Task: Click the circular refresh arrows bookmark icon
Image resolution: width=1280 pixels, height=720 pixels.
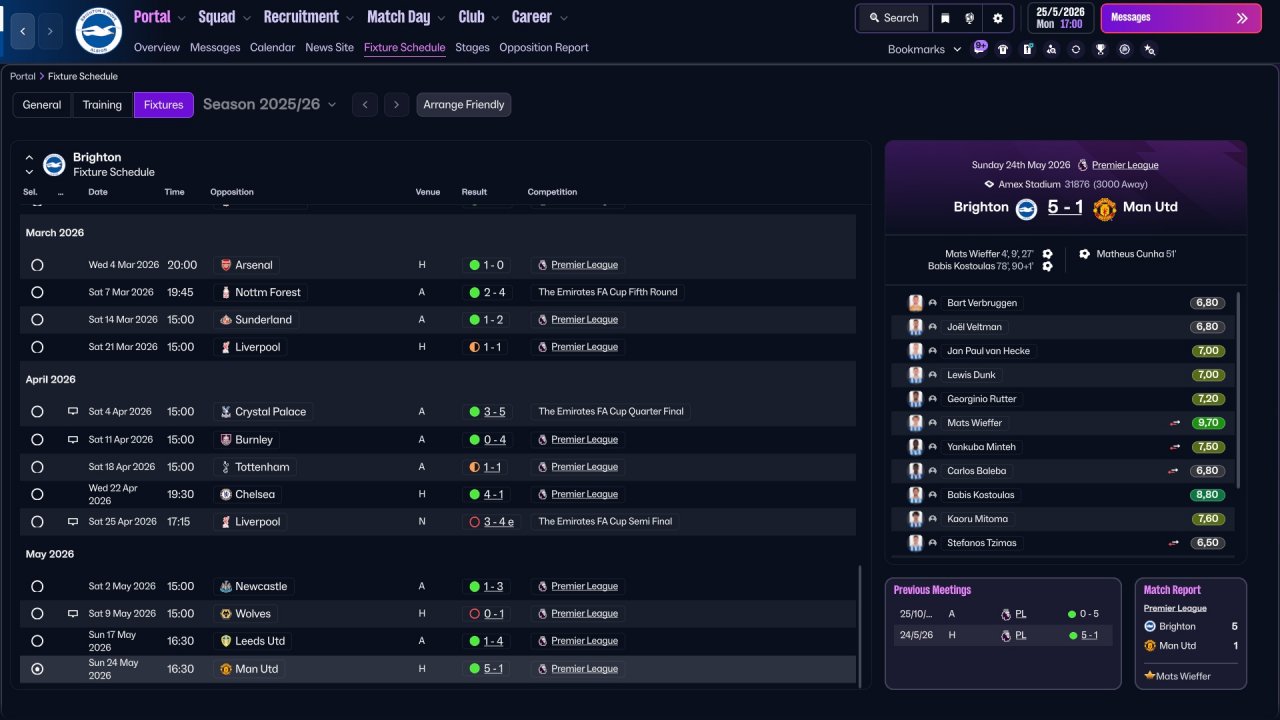Action: coord(1076,49)
